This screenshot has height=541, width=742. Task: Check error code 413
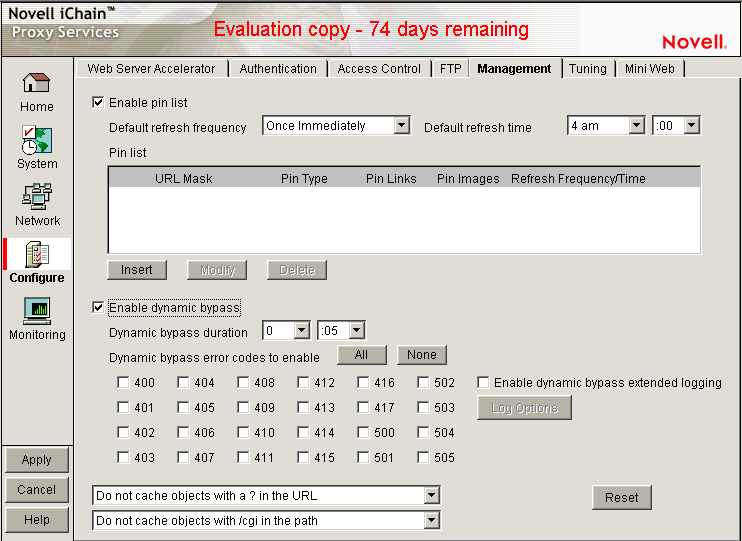303,408
